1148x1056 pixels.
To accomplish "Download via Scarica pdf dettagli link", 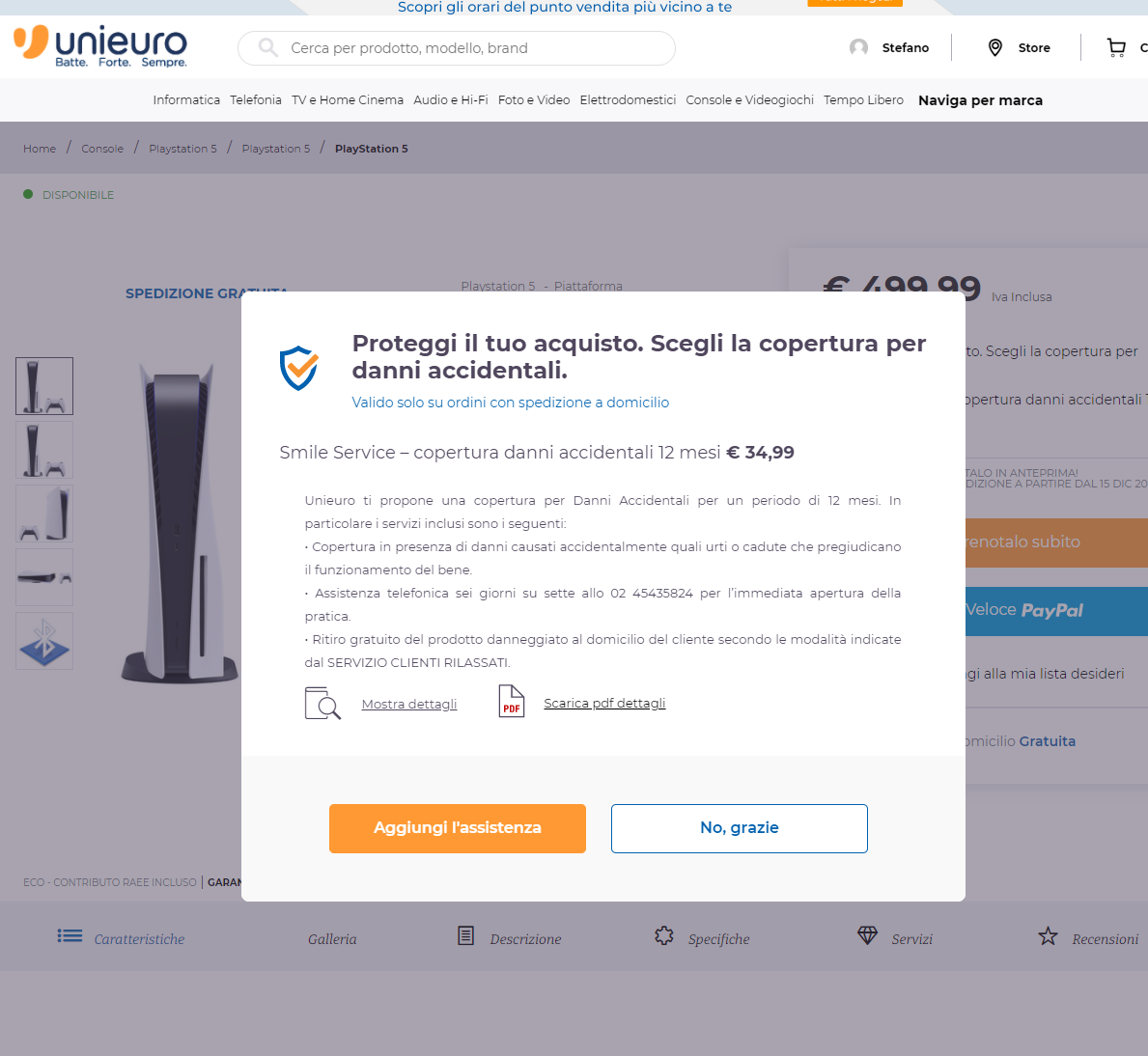I will point(604,704).
